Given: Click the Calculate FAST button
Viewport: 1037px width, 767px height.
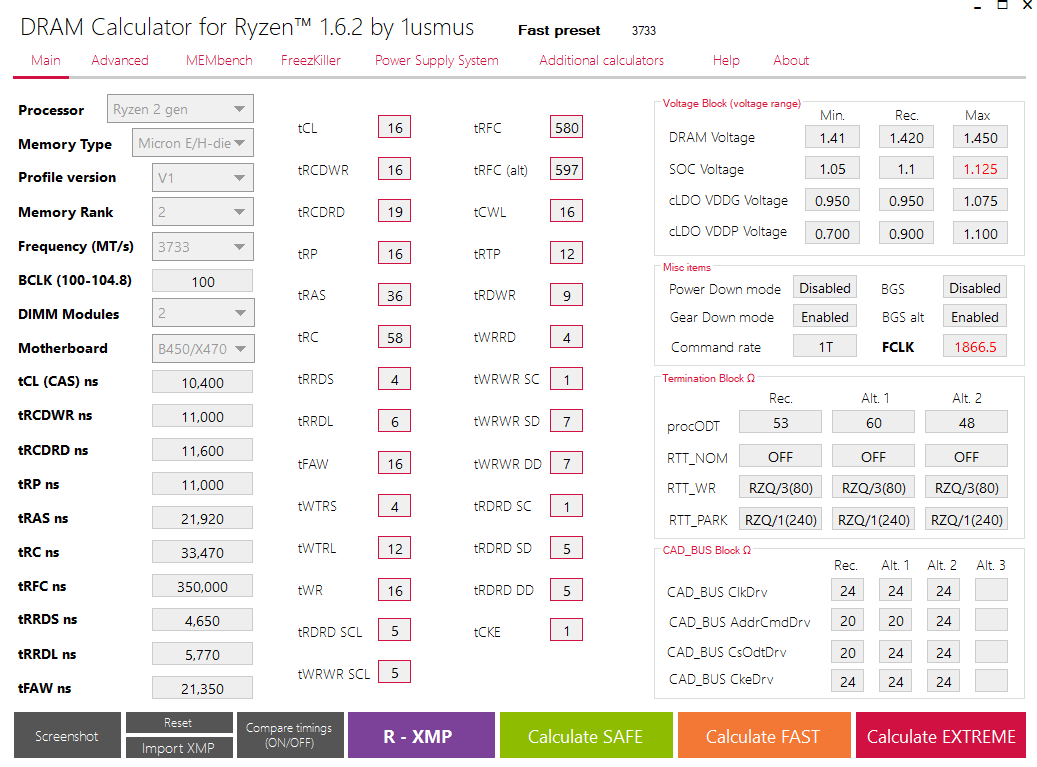Looking at the screenshot, I should click(763, 735).
